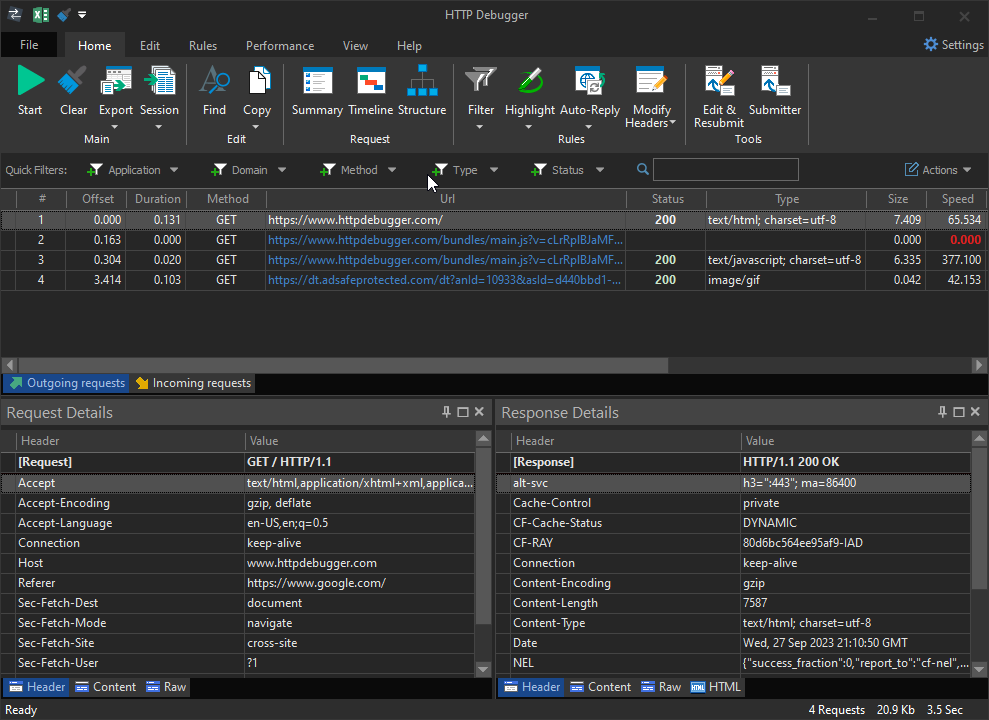This screenshot has width=989, height=720.
Task: Switch to the Rules ribbon tab
Action: point(203,46)
